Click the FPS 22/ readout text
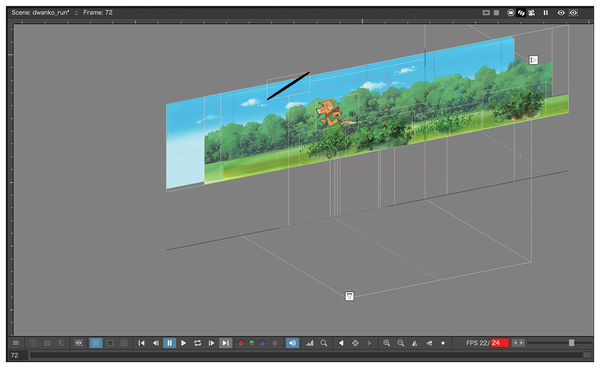Image resolution: width=600 pixels, height=368 pixels. (478, 343)
